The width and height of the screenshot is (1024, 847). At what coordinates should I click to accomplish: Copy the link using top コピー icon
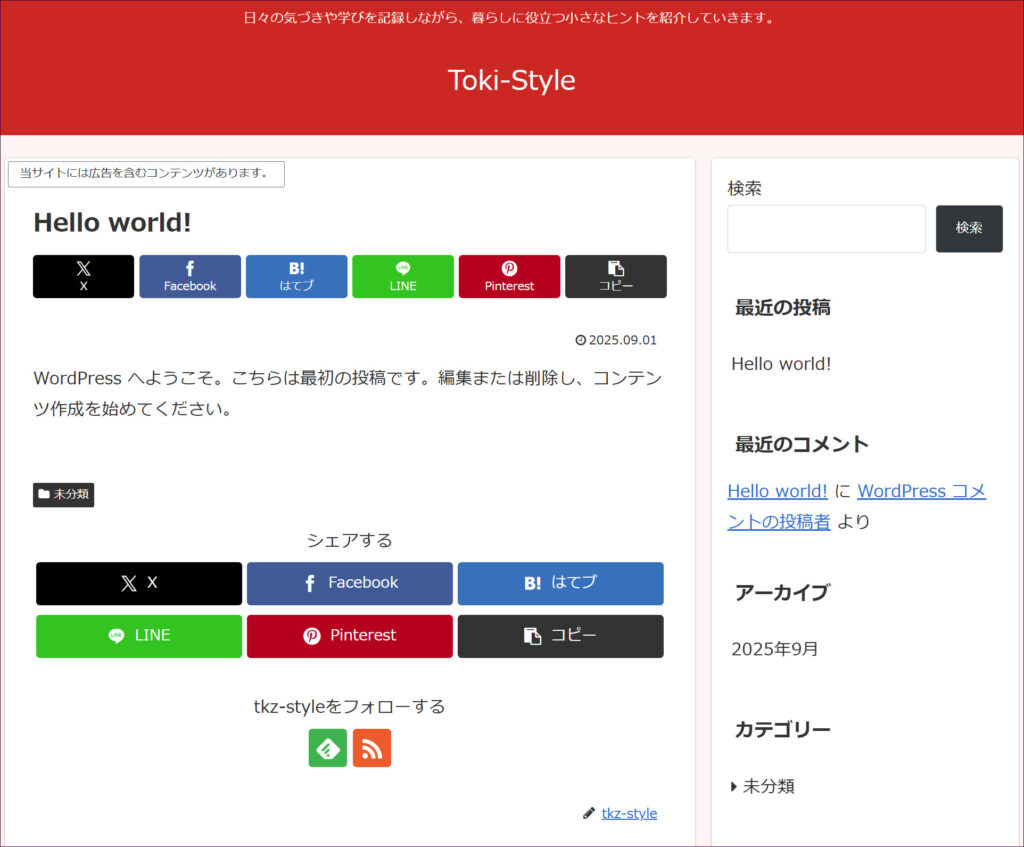pyautogui.click(x=616, y=276)
